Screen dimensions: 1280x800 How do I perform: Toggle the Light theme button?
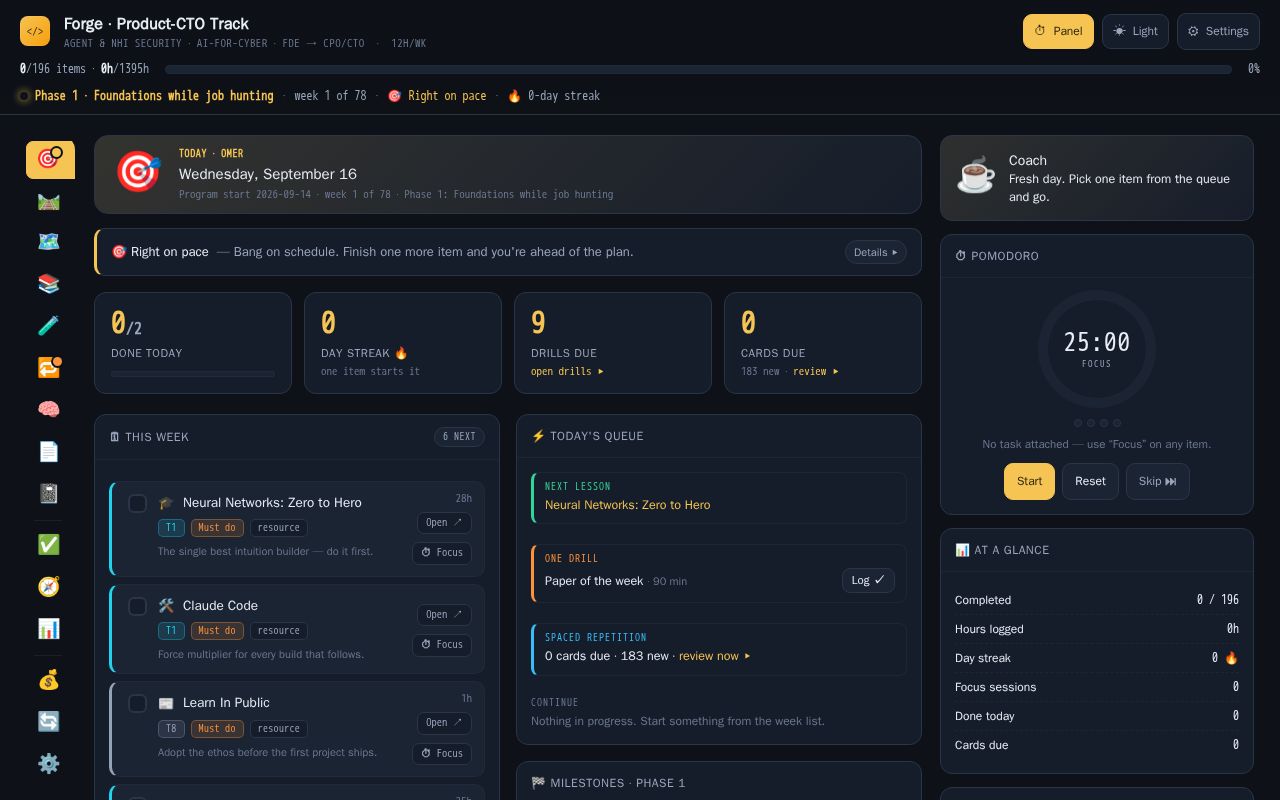pyautogui.click(x=1135, y=31)
